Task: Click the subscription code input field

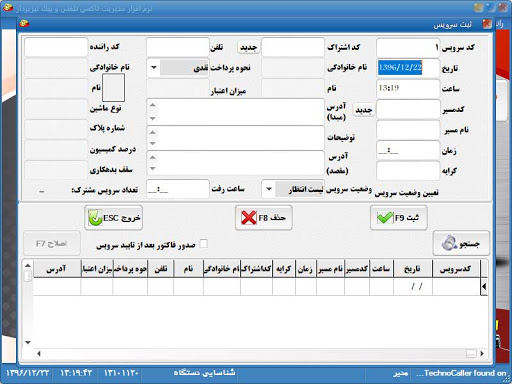Action: point(293,47)
